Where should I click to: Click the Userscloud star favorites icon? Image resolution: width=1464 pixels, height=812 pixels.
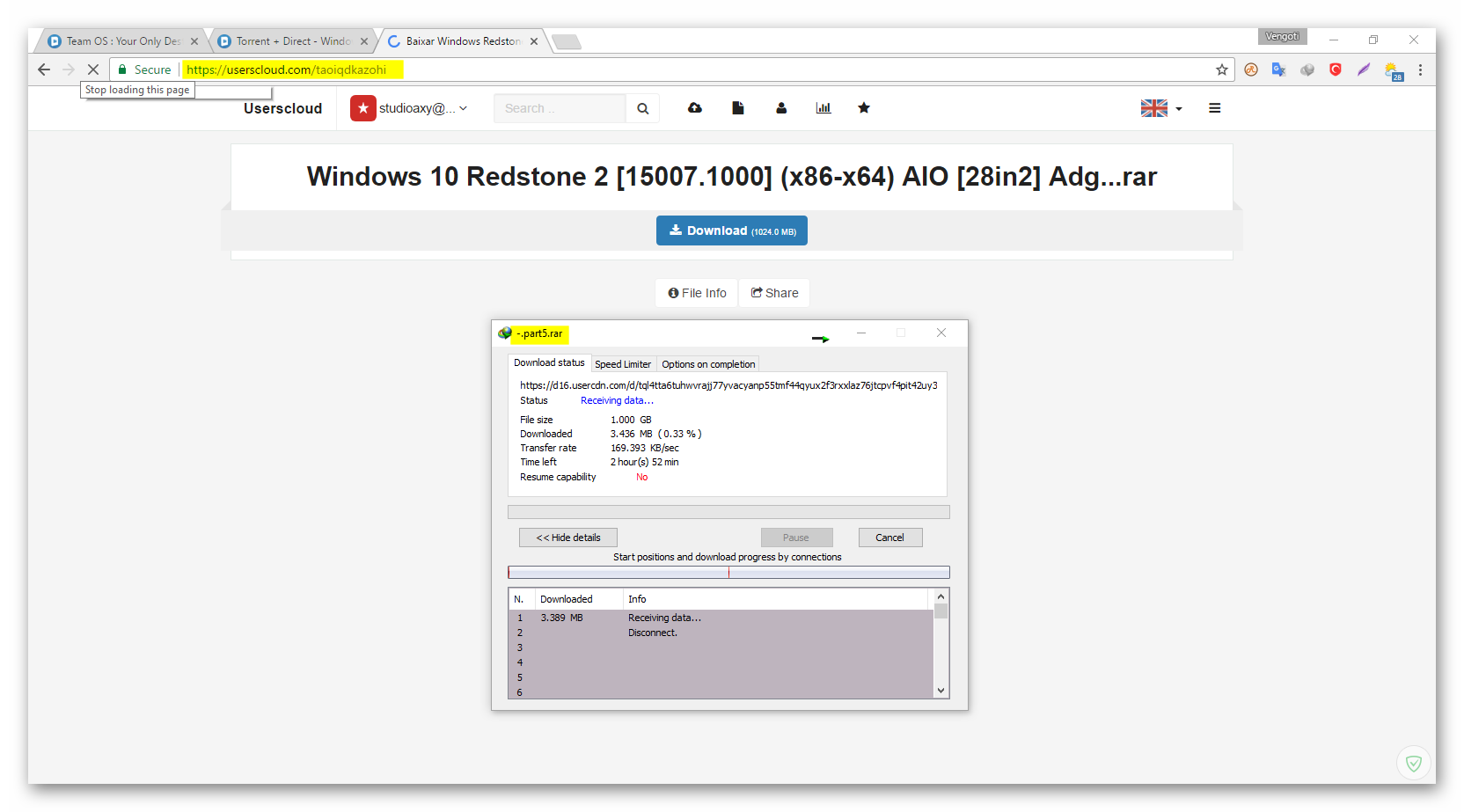(864, 108)
